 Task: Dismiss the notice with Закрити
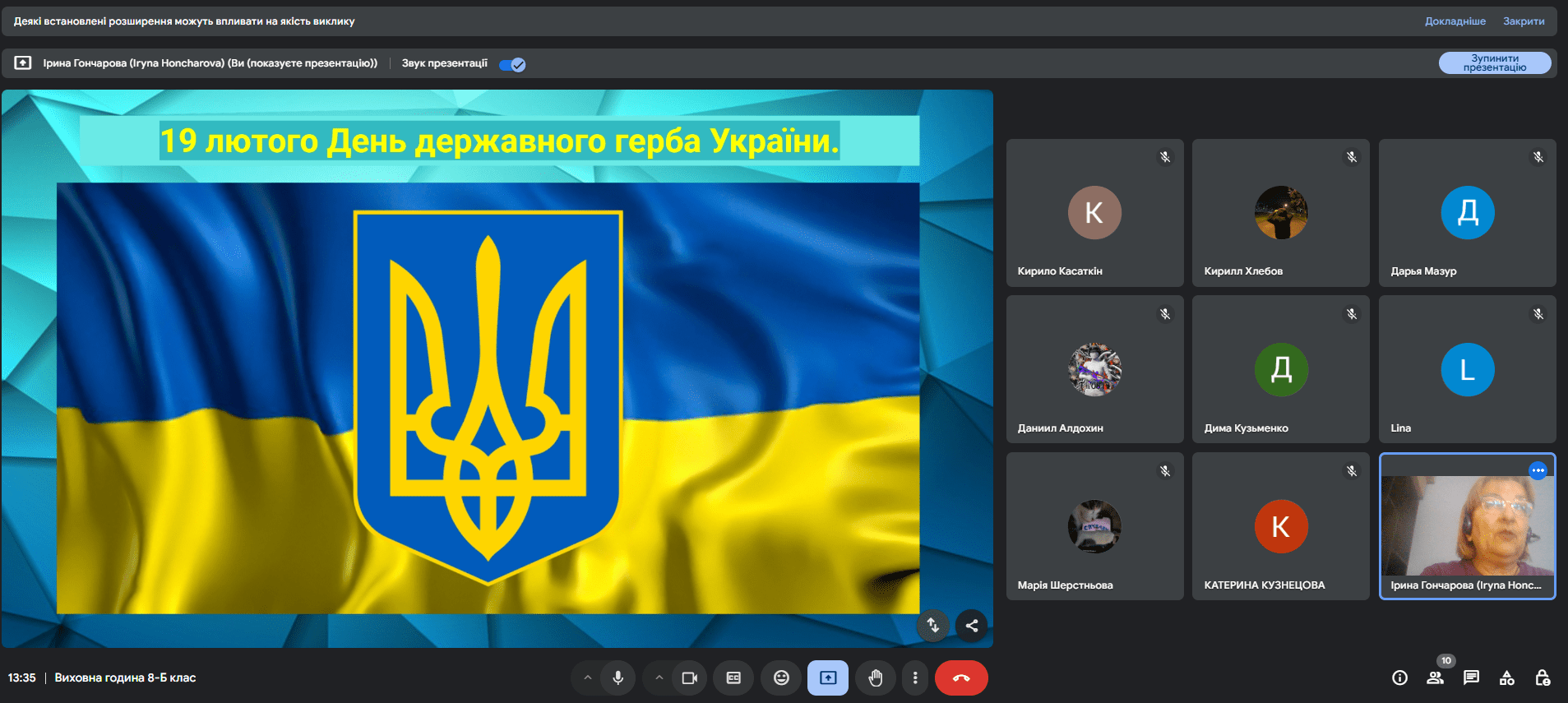coord(1524,21)
